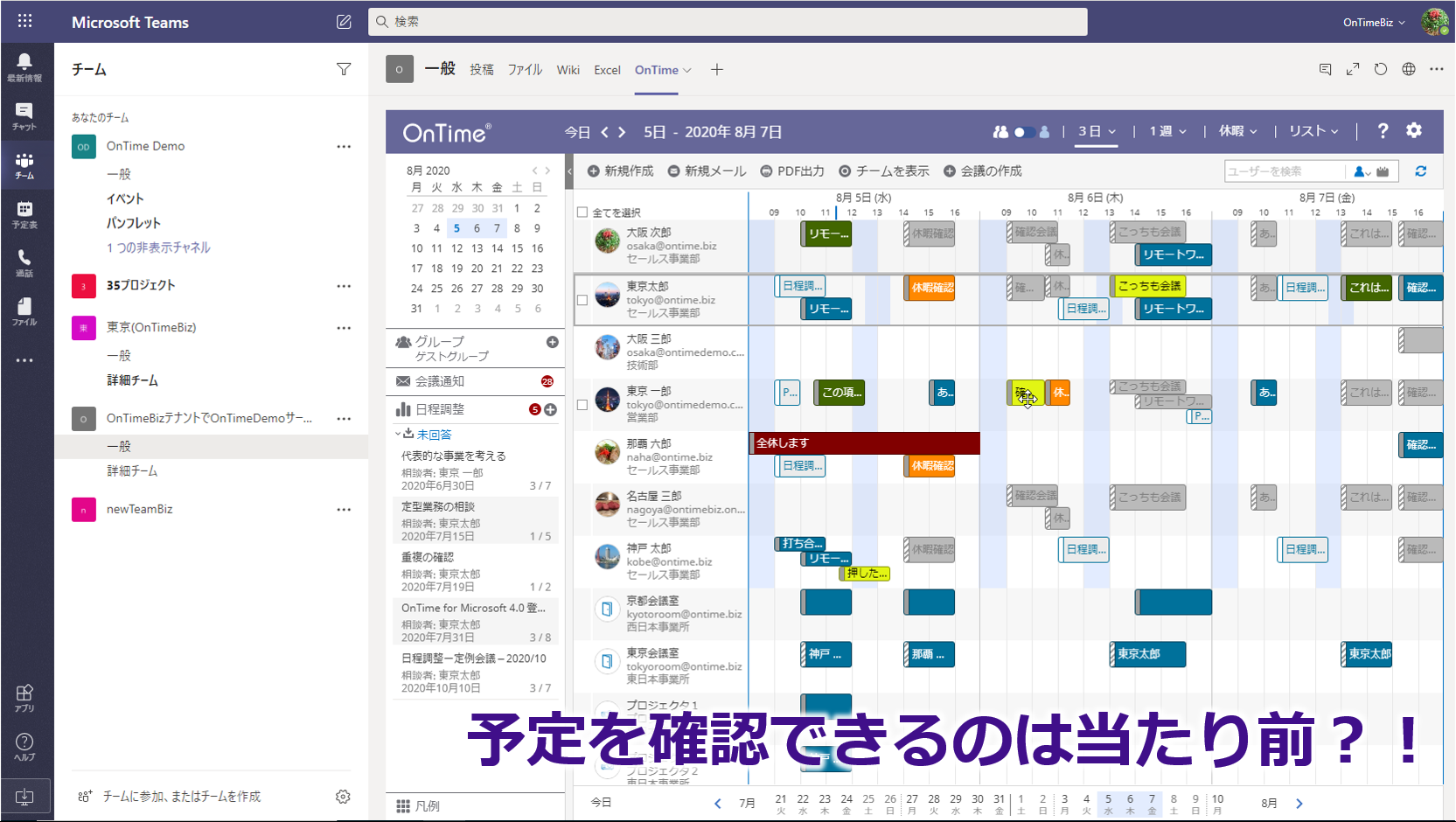Open OnTime settings gear icon
1456x822 pixels.
1414,130
